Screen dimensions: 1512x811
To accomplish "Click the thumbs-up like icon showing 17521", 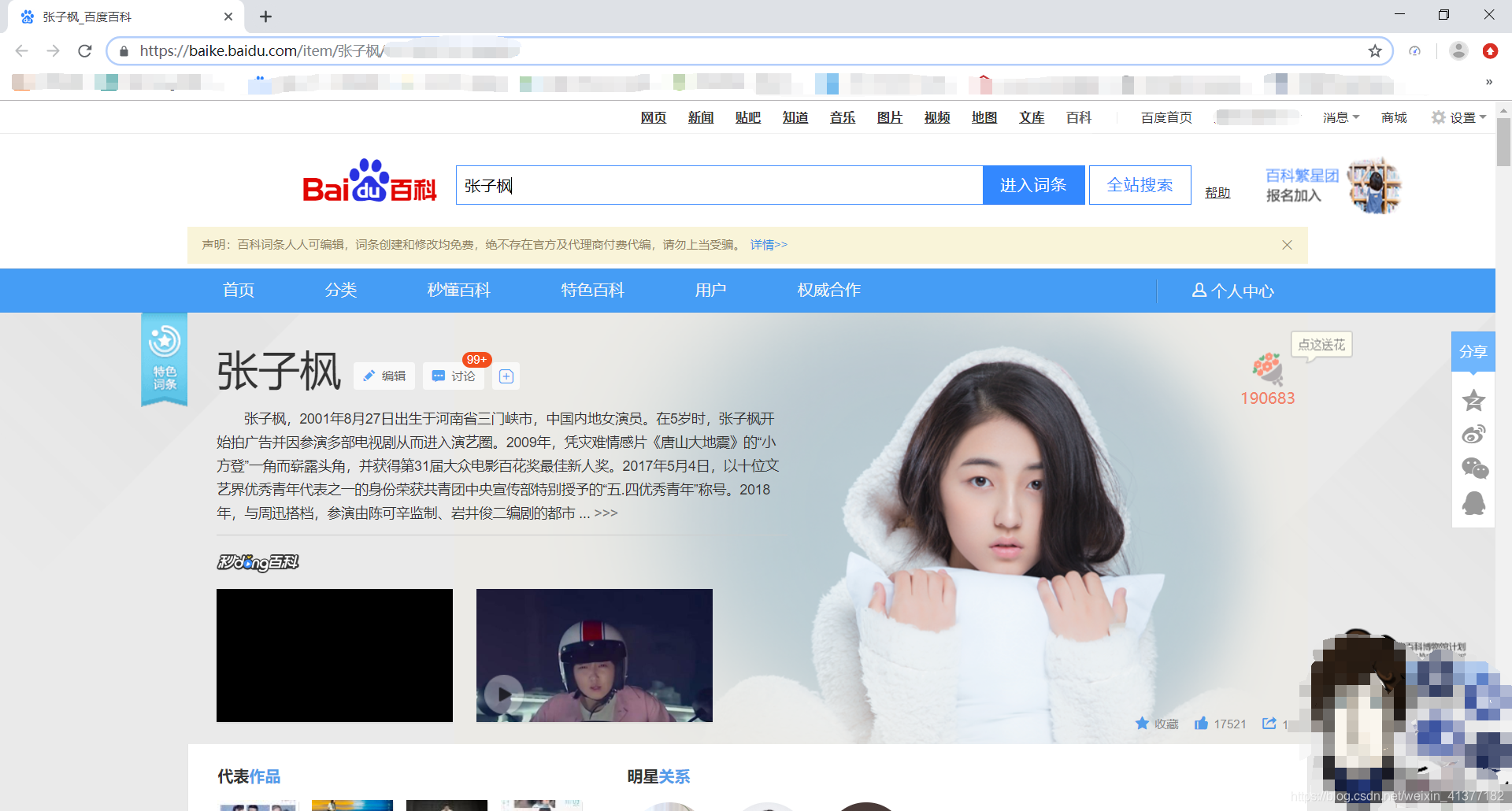I will [1201, 724].
